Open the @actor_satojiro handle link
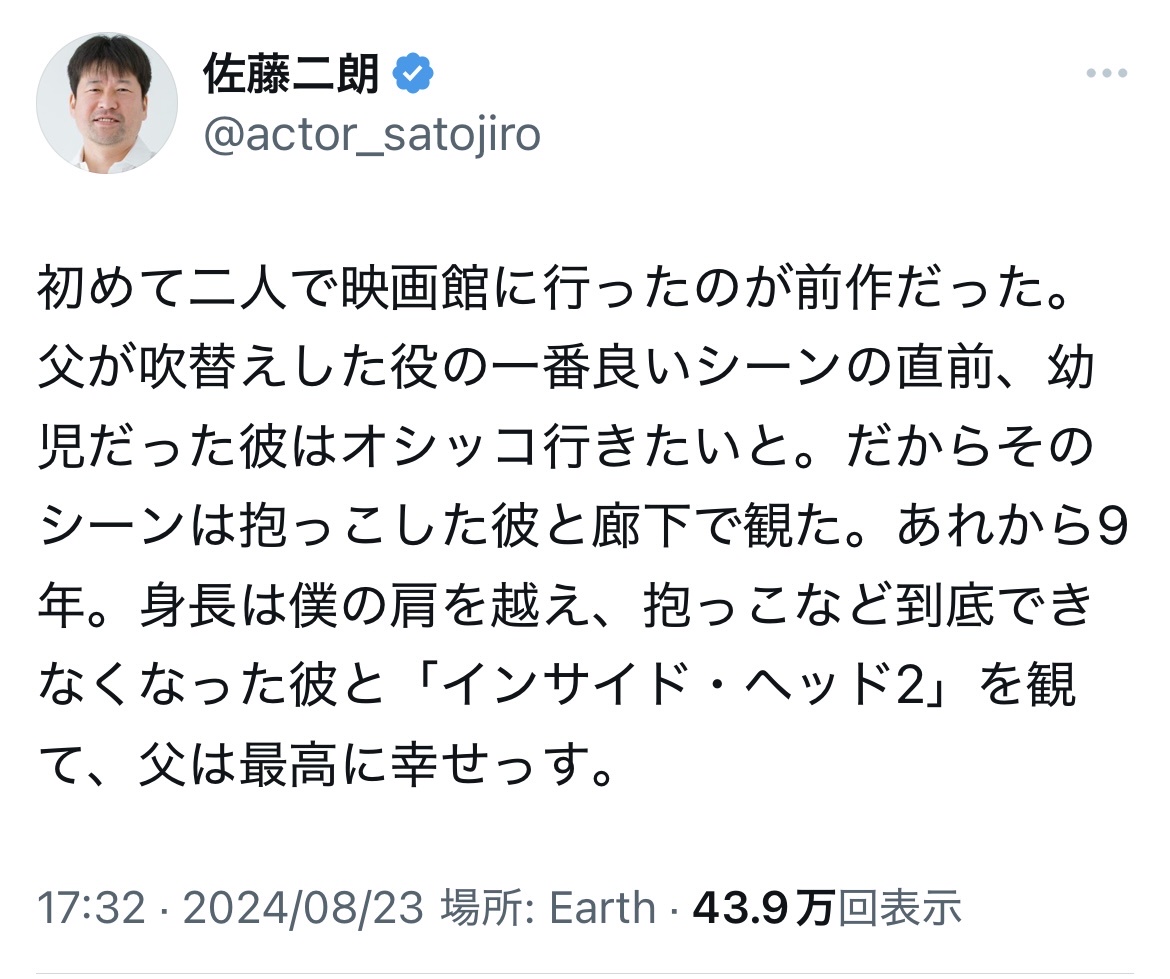This screenshot has width=1170, height=979. (371, 135)
